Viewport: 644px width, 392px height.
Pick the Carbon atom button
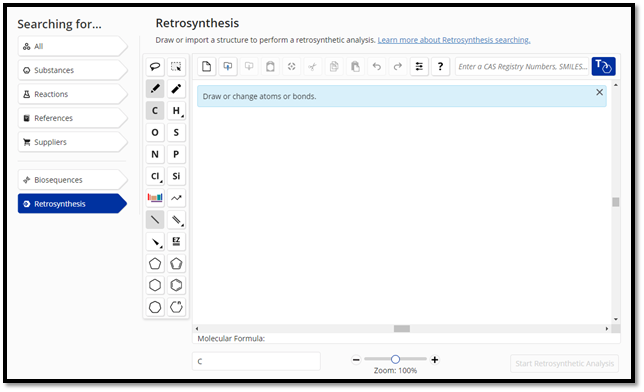click(155, 111)
